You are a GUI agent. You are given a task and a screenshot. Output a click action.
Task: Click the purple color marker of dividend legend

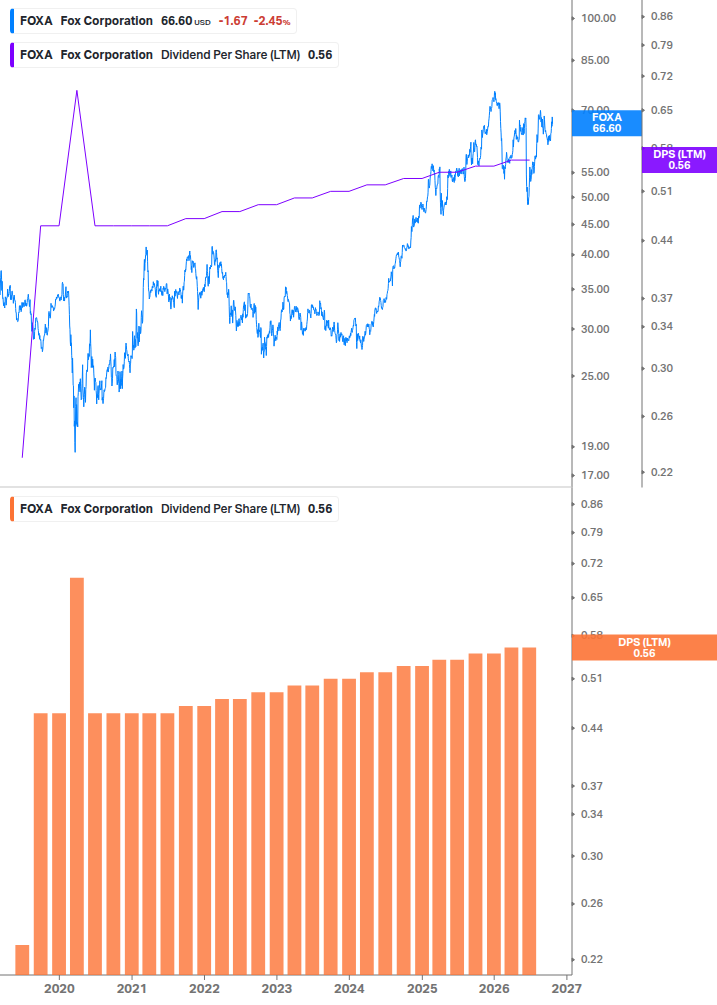pyautogui.click(x=12, y=55)
